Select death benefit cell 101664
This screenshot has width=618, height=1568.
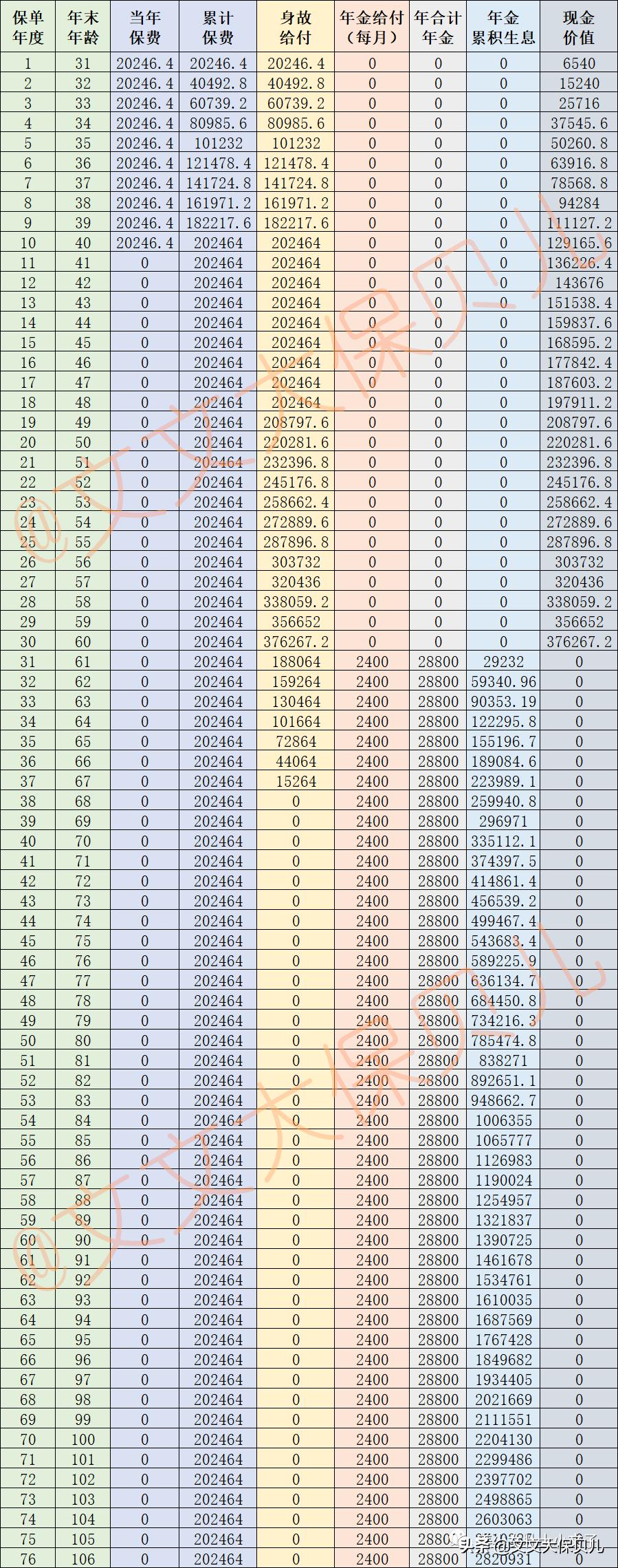[296, 721]
